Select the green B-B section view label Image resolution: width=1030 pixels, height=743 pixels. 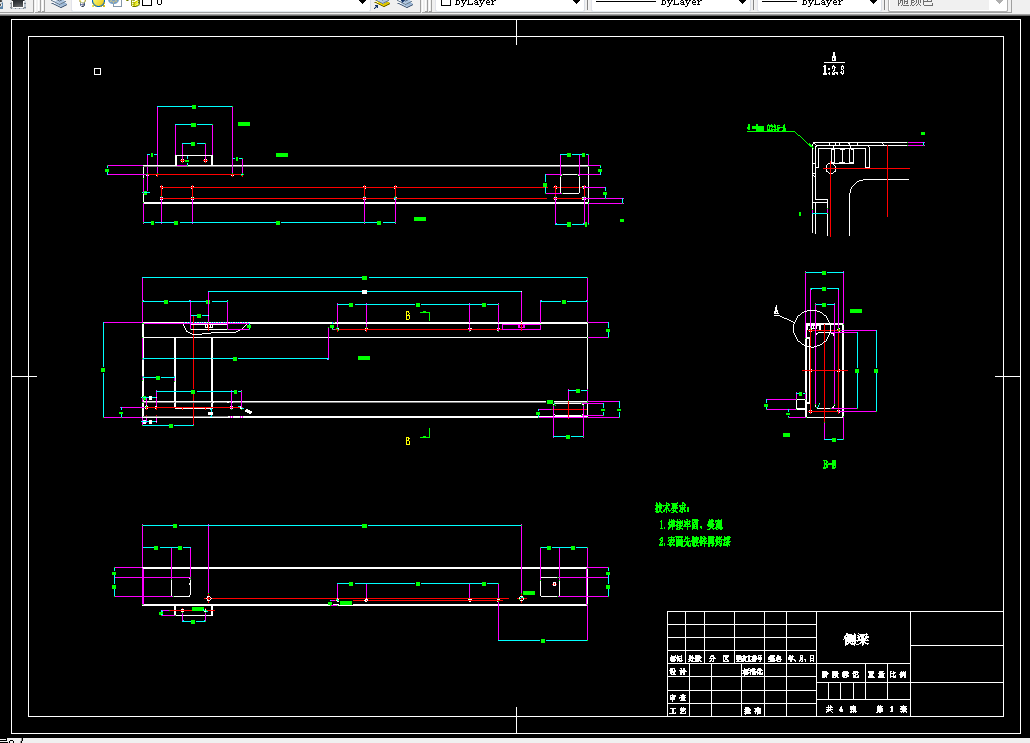tap(829, 464)
